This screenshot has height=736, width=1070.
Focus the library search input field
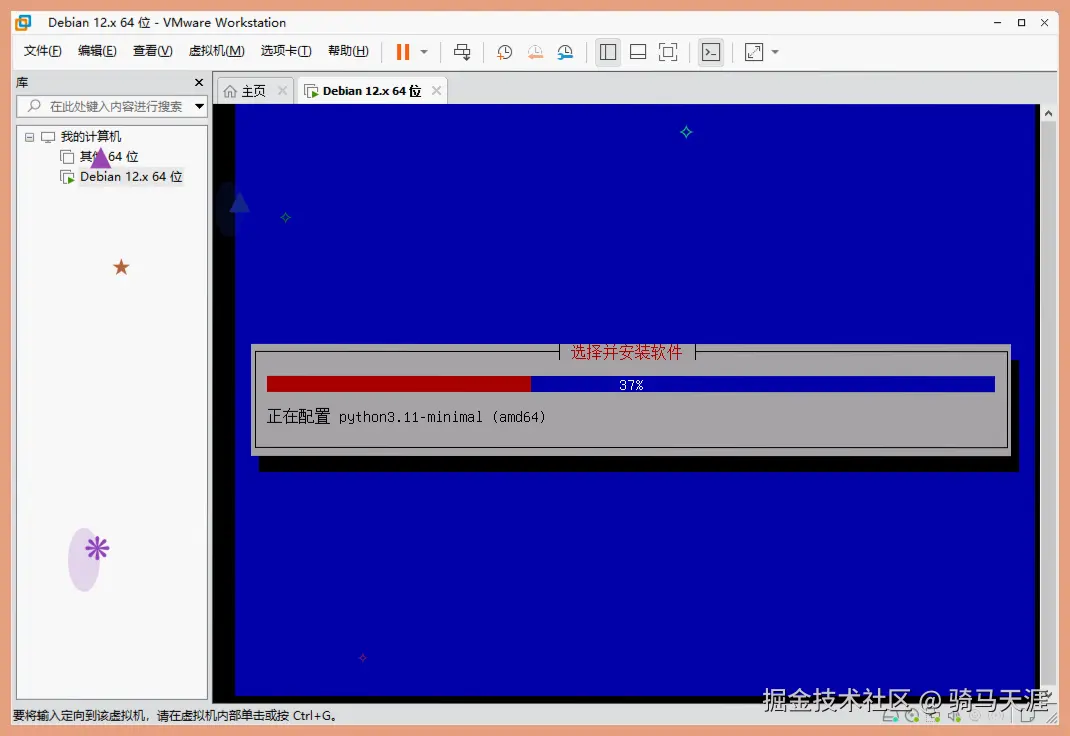(113, 106)
